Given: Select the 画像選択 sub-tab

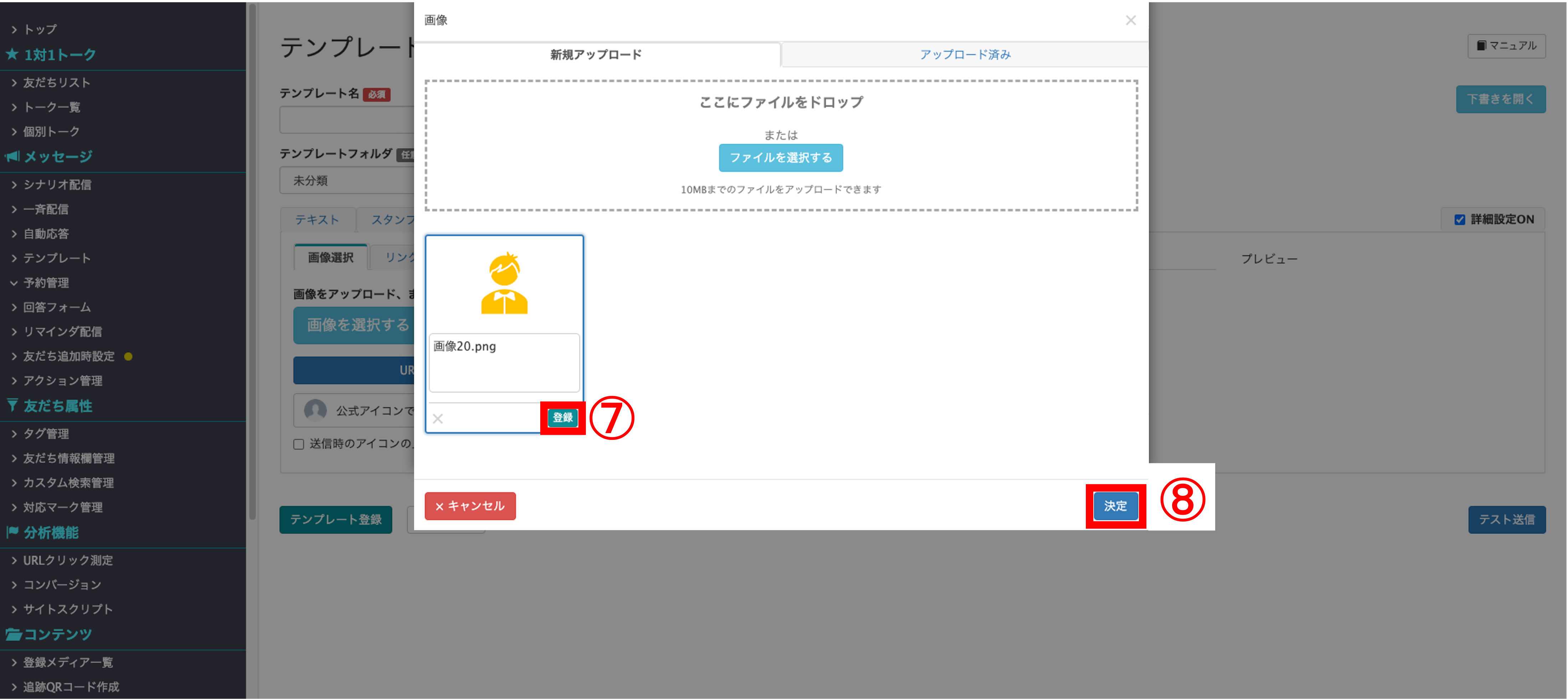Looking at the screenshot, I should 330,258.
